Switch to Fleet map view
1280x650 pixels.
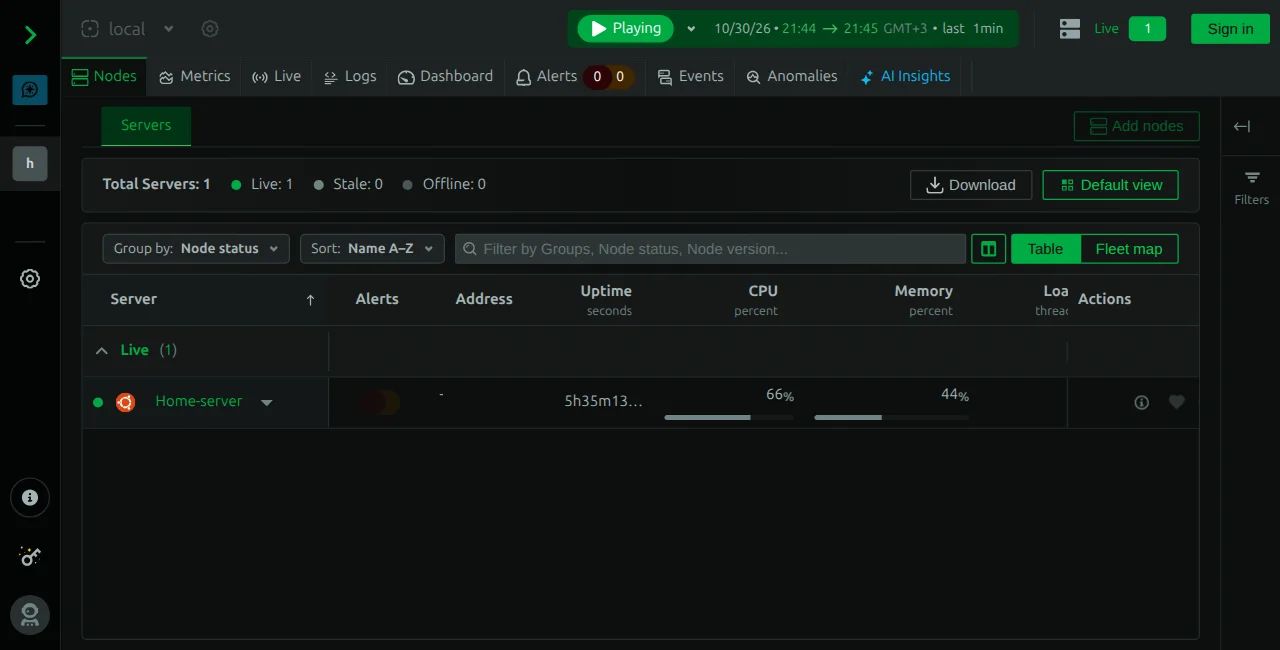(x=1129, y=249)
